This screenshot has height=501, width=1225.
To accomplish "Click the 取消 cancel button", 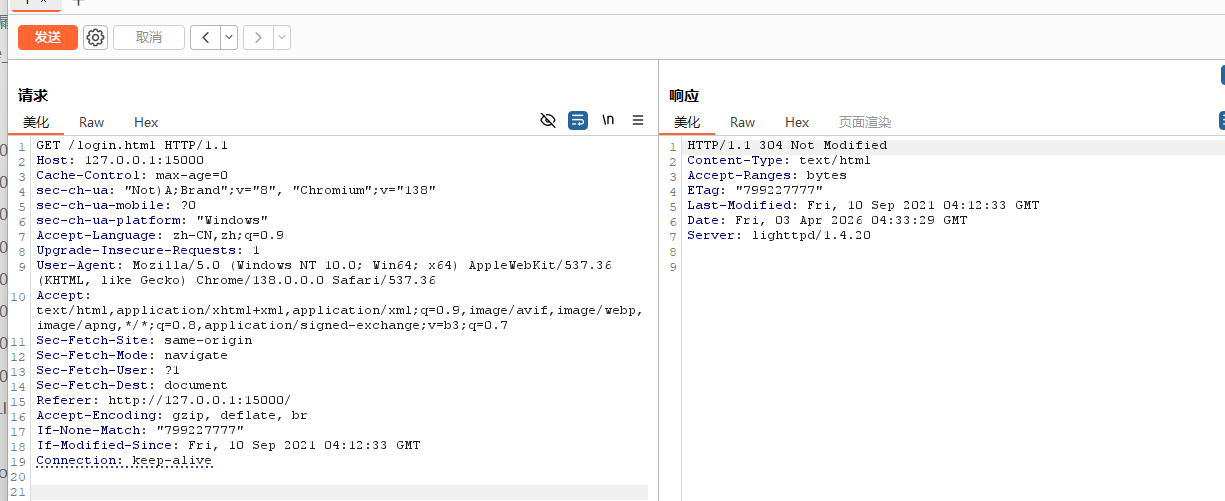I will [149, 38].
